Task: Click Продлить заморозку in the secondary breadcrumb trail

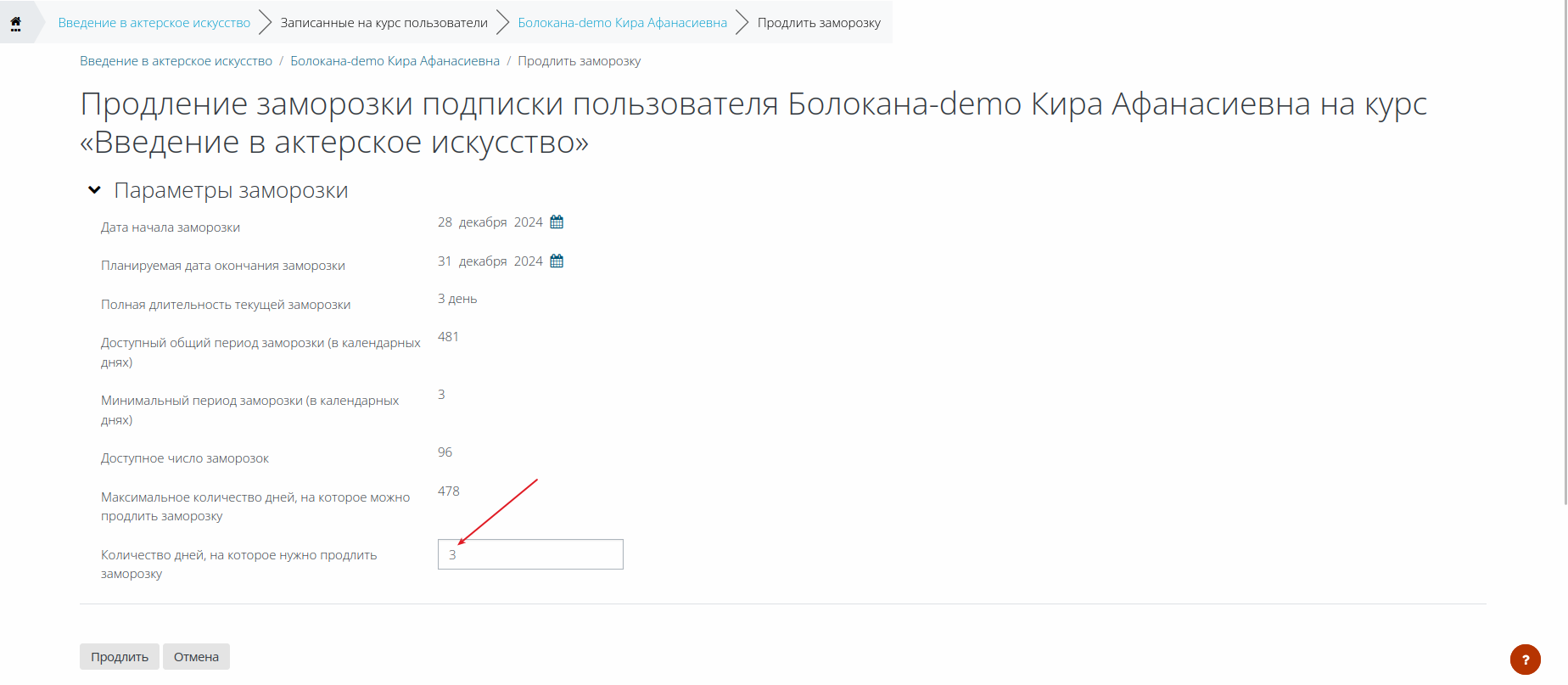Action: (x=579, y=61)
